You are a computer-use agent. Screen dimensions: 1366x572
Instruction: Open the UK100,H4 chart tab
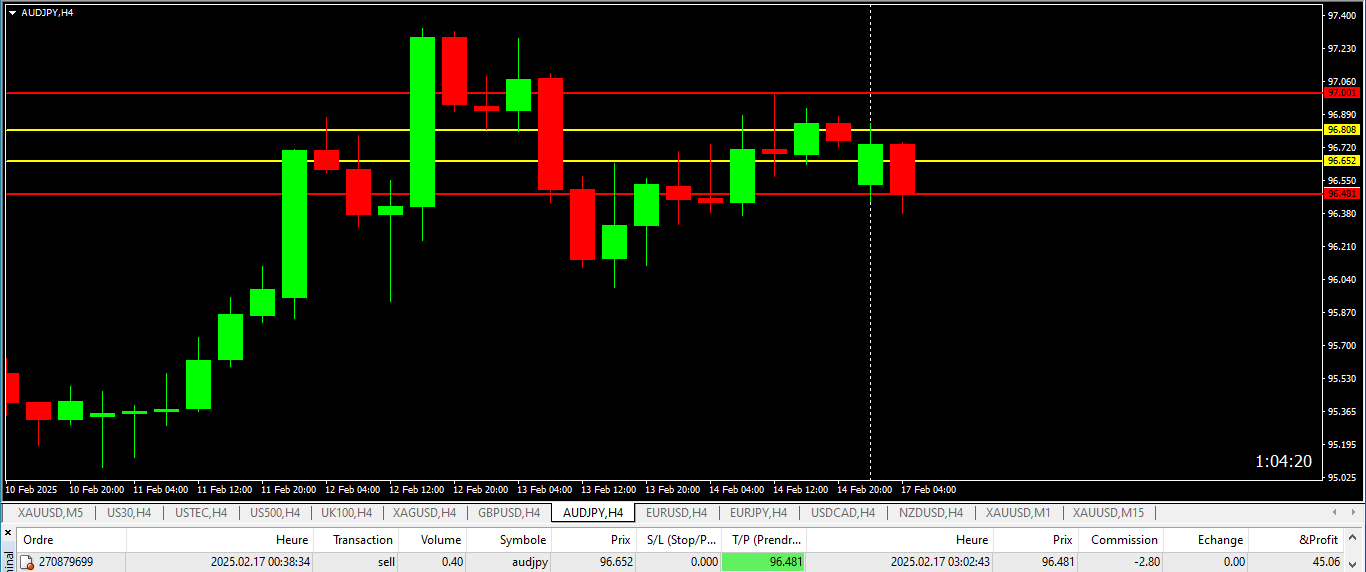(346, 513)
